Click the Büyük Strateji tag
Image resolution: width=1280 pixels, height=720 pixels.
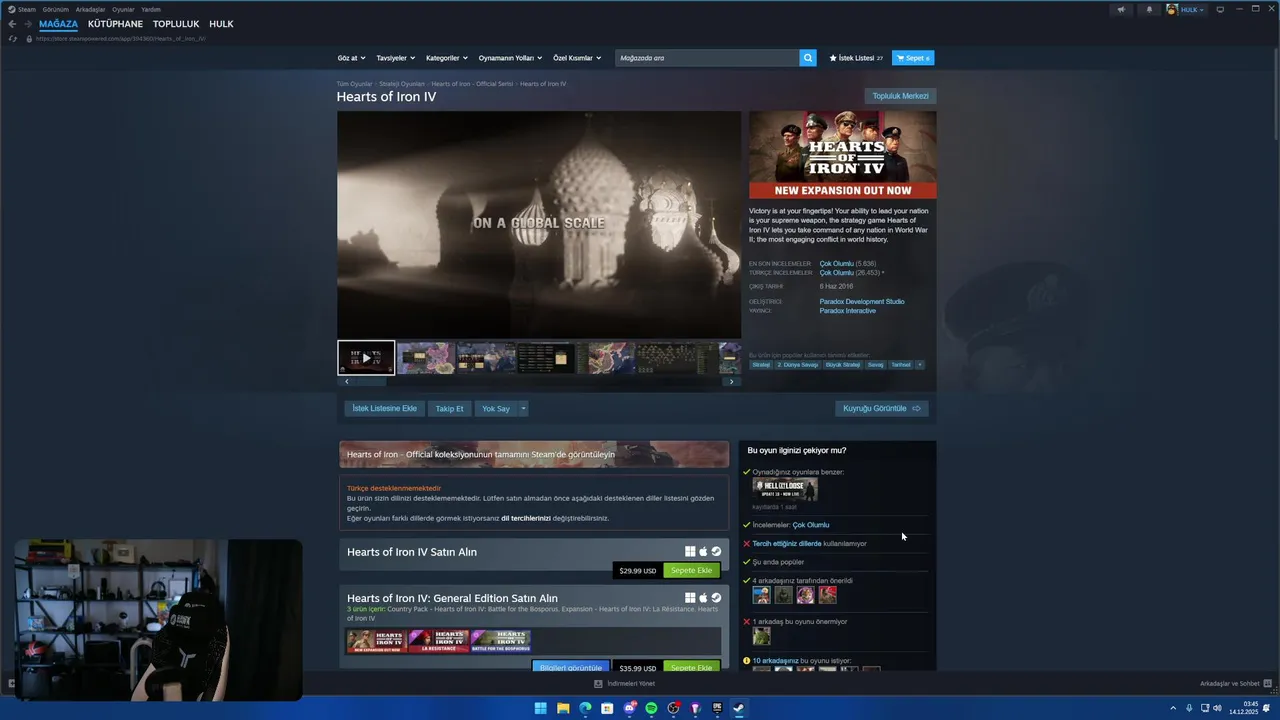[843, 365]
